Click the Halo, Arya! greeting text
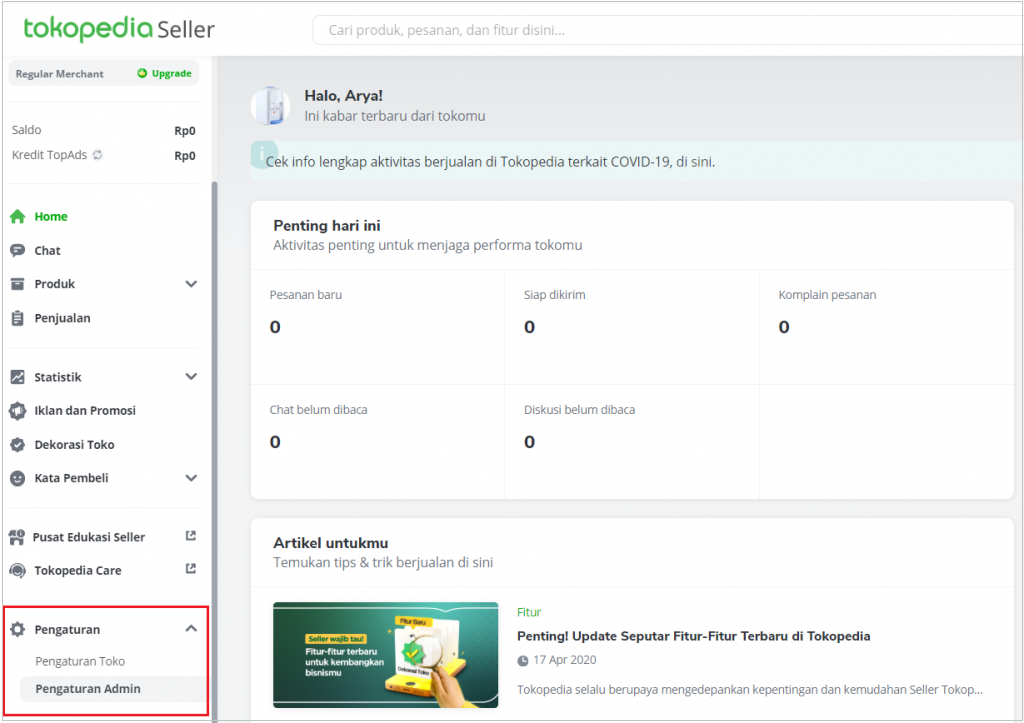 [344, 95]
